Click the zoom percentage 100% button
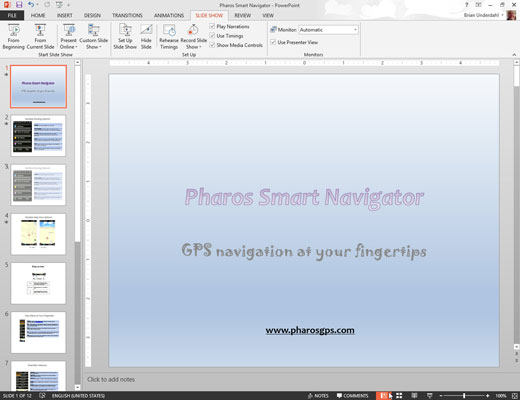This screenshot has width=520, height=400. [x=500, y=396]
